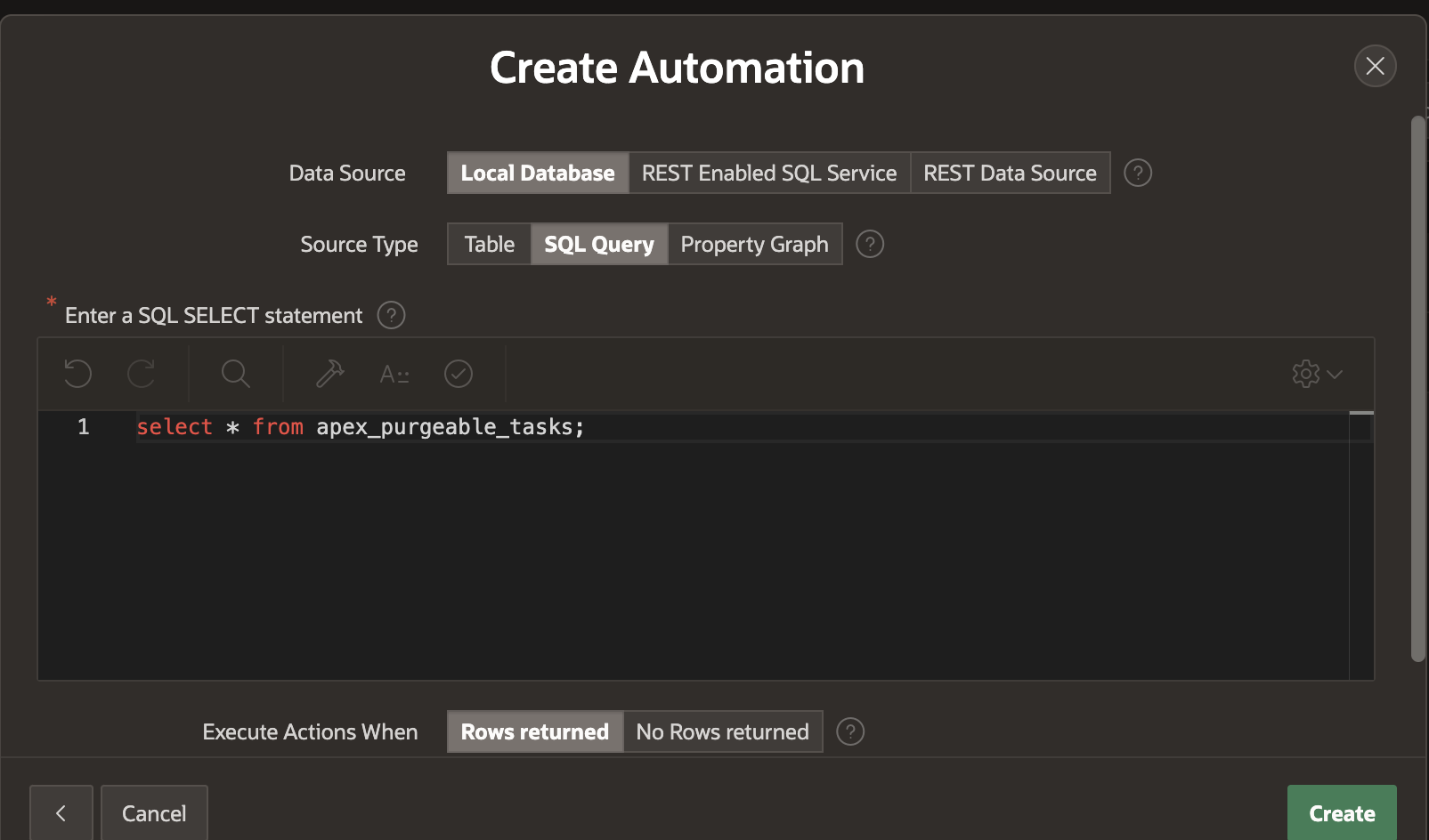Click the Cancel button
This screenshot has height=840, width=1429.
(154, 813)
